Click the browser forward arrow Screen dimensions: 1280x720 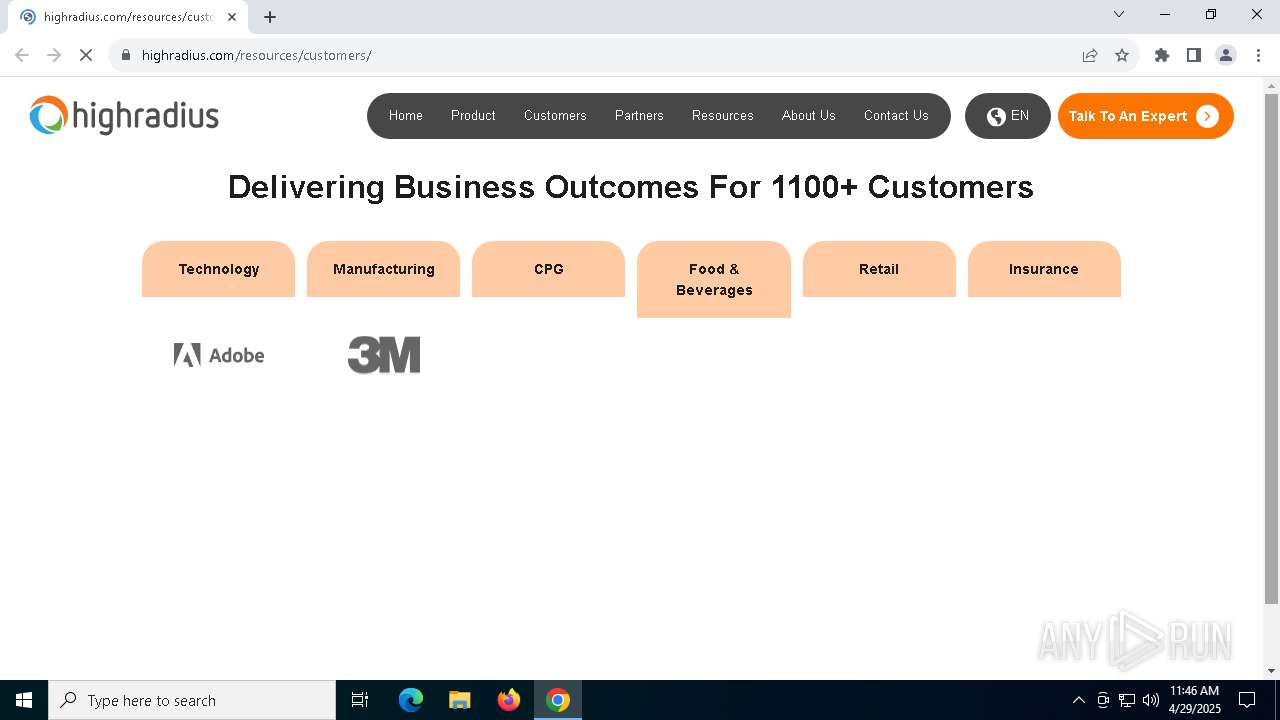point(54,55)
